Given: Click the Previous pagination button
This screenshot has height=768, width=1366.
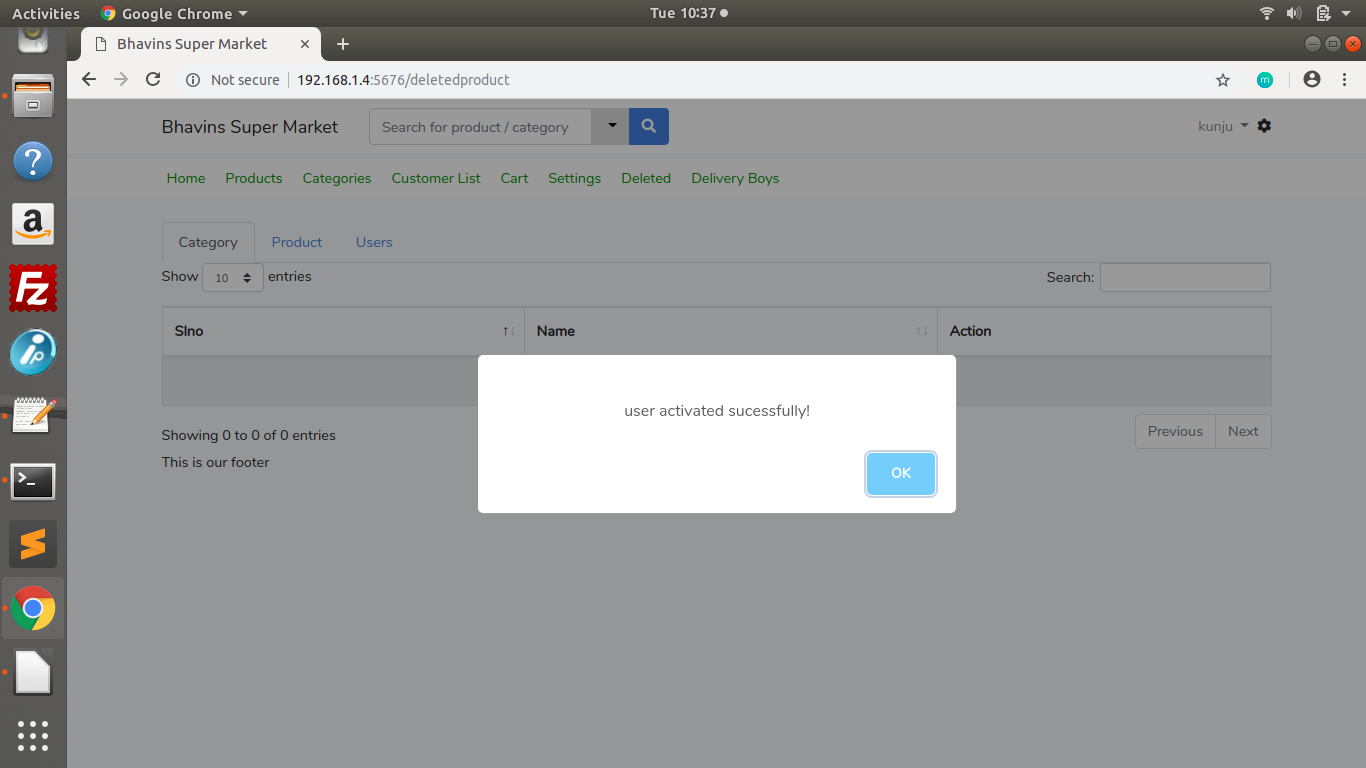Looking at the screenshot, I should 1175,431.
